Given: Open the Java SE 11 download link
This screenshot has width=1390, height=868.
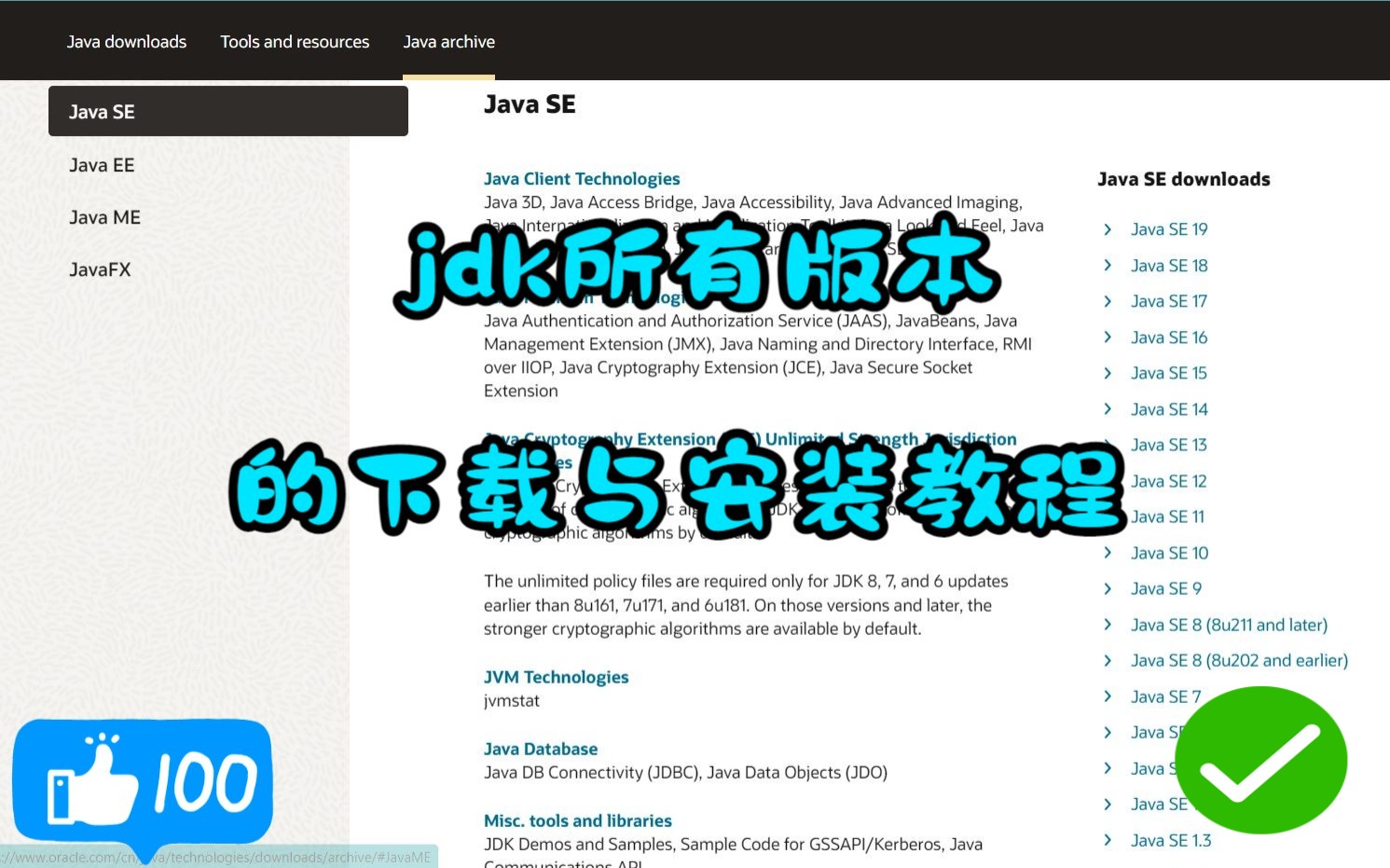Looking at the screenshot, I should pos(1168,517).
